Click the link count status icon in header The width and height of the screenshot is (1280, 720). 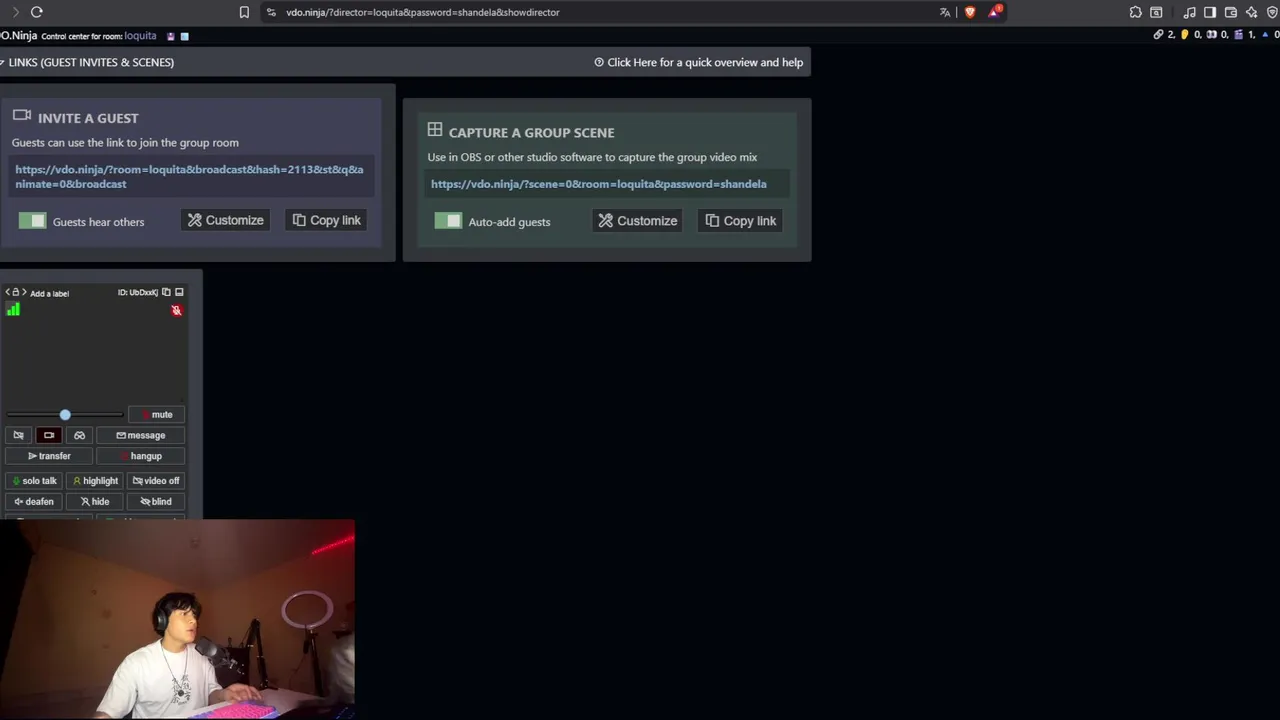pos(1159,35)
